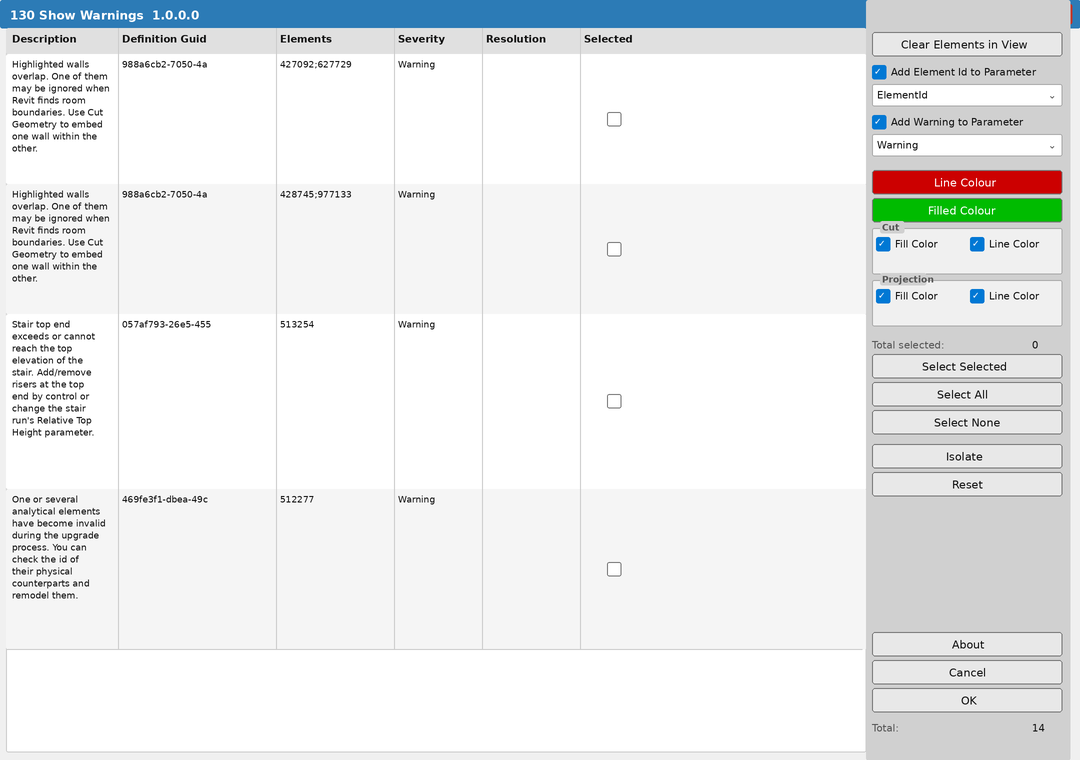1080x760 pixels.
Task: Click the Clear Elements in View button
Action: click(x=966, y=44)
